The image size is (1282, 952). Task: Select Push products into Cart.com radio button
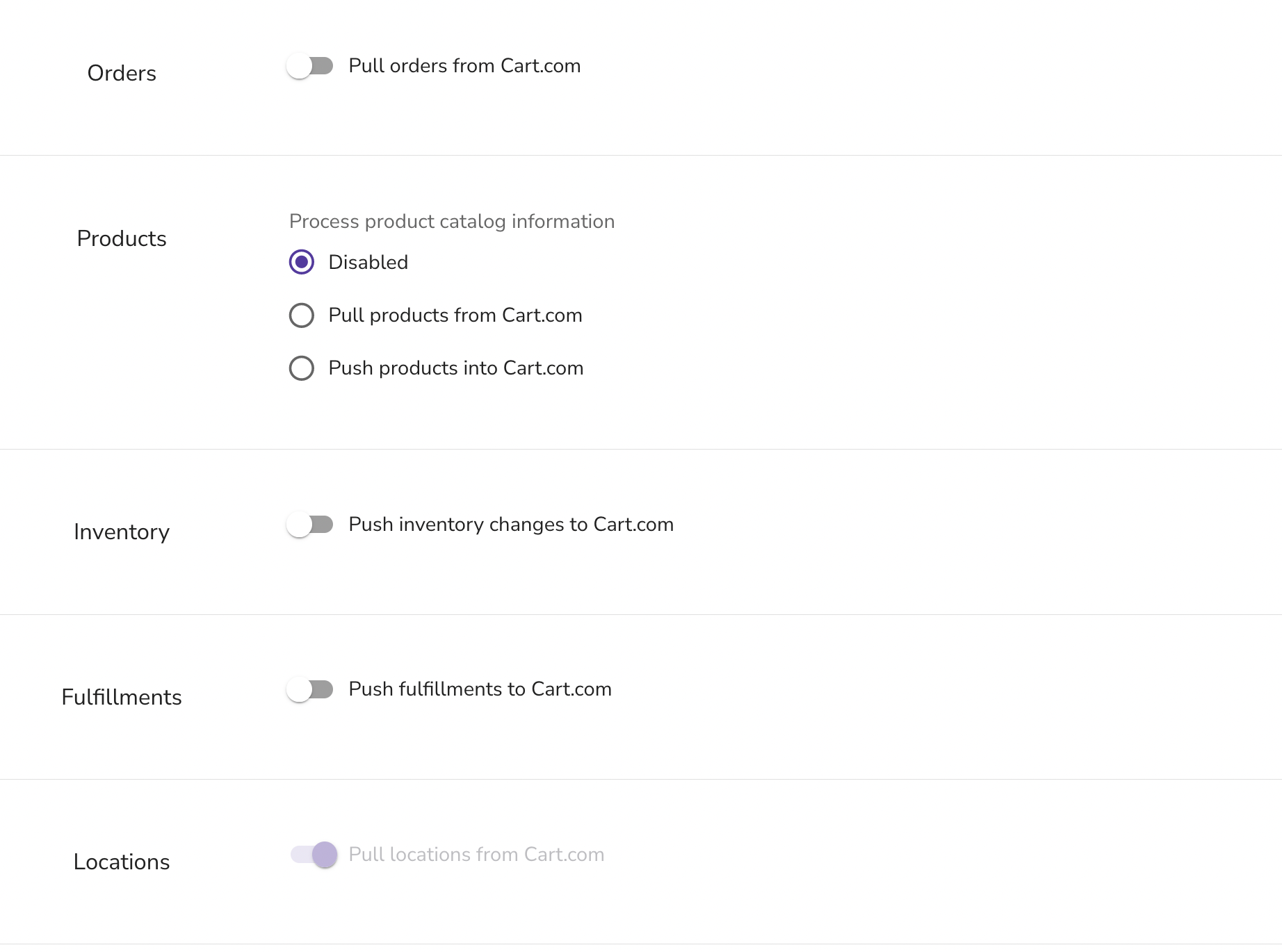pyautogui.click(x=302, y=368)
